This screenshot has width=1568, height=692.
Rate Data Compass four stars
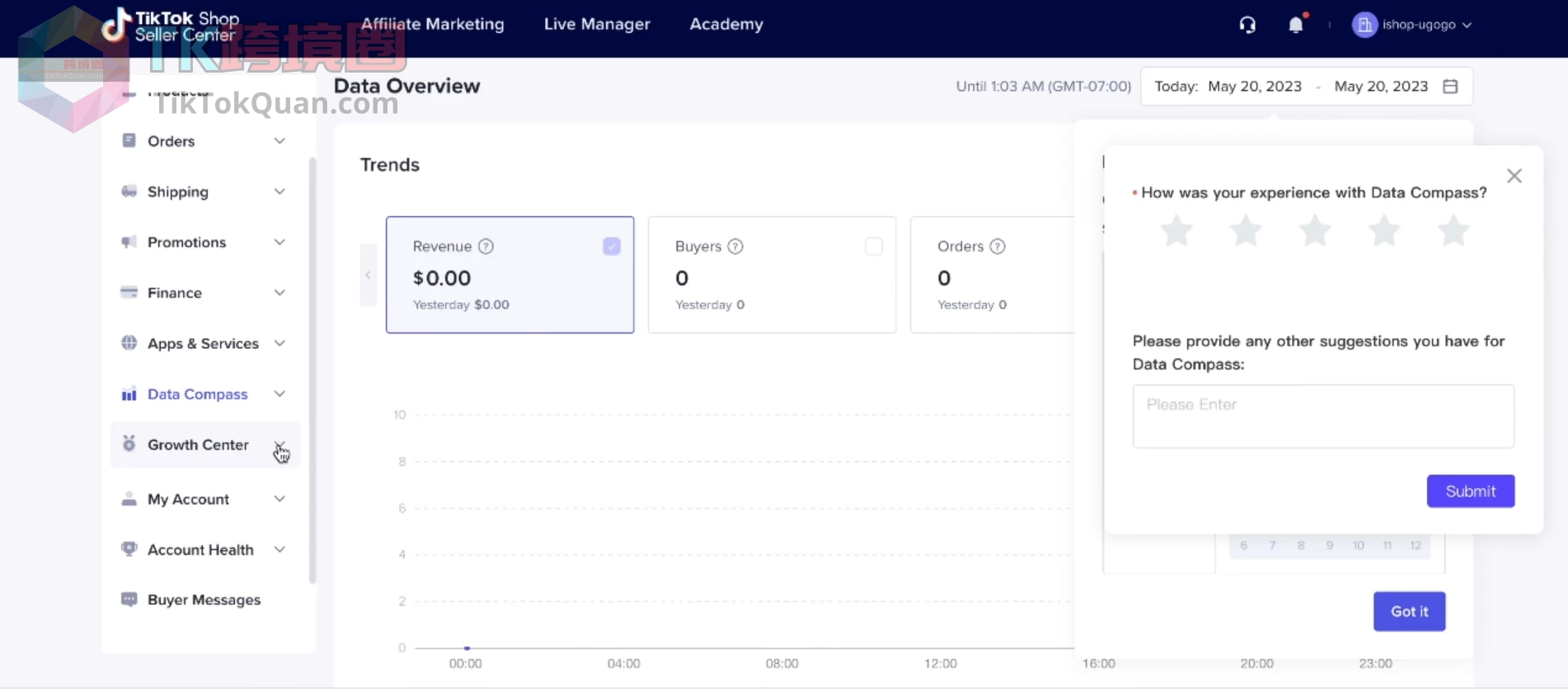1384,230
